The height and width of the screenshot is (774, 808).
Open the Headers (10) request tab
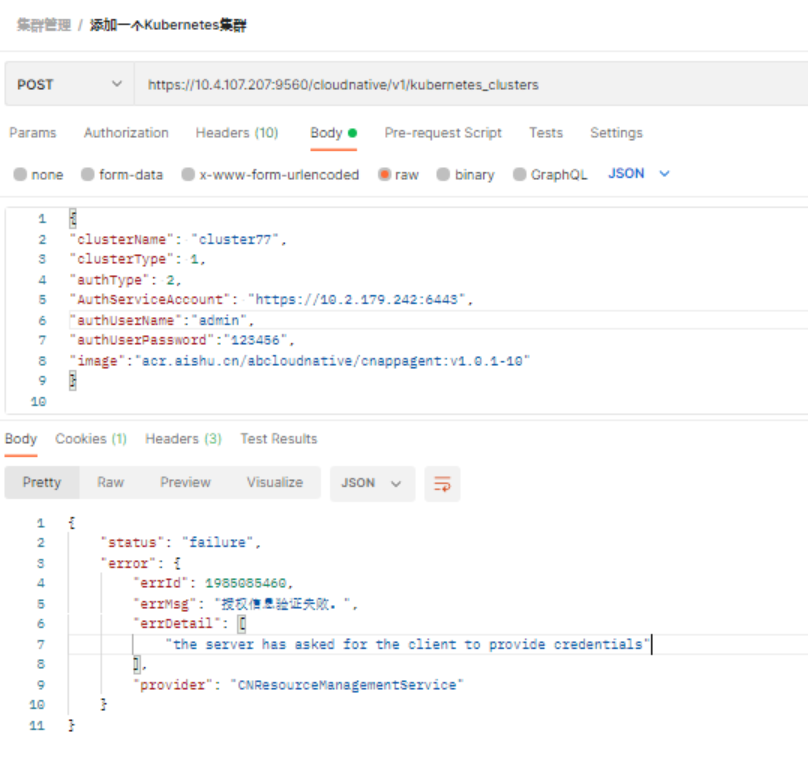pyautogui.click(x=237, y=133)
